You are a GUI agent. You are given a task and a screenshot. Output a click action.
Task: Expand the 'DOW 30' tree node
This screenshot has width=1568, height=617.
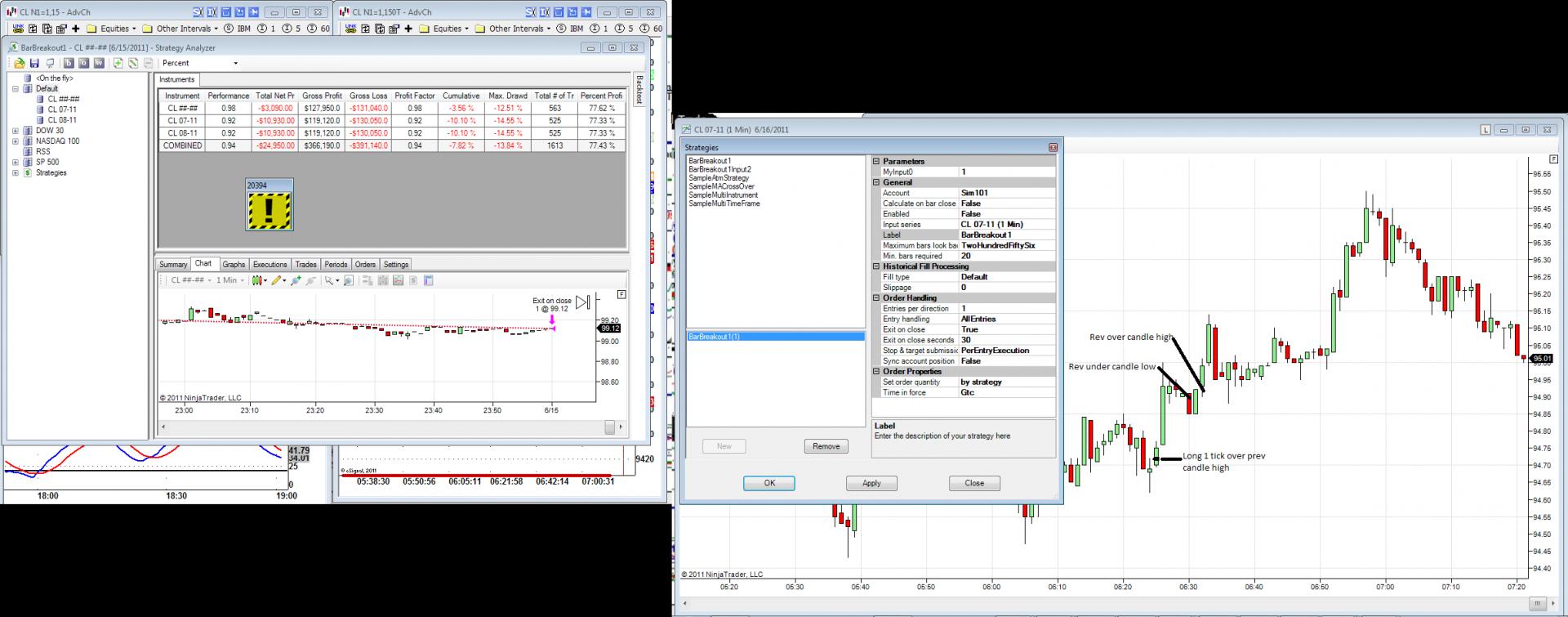(16, 131)
